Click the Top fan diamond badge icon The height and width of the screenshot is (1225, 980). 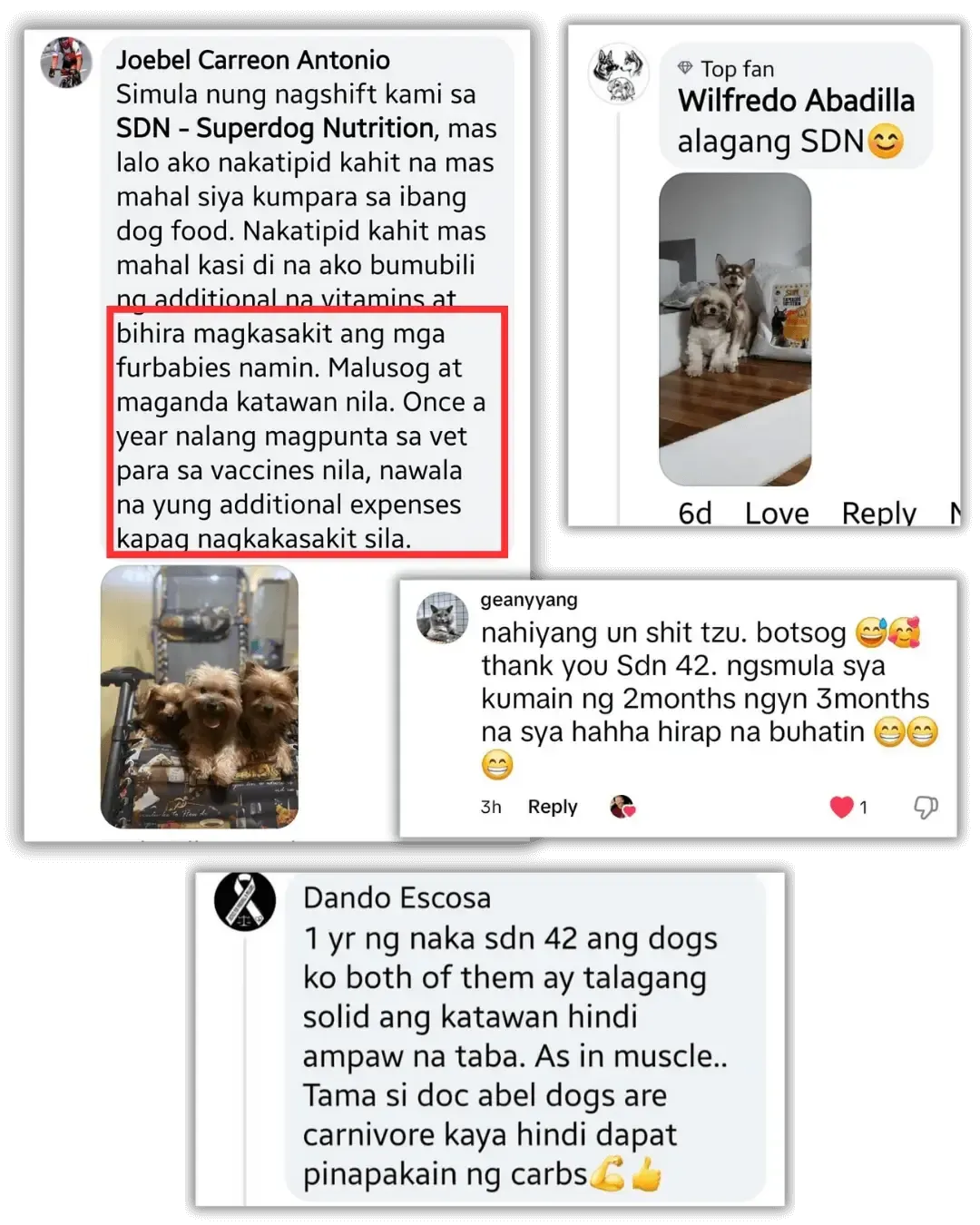[685, 67]
